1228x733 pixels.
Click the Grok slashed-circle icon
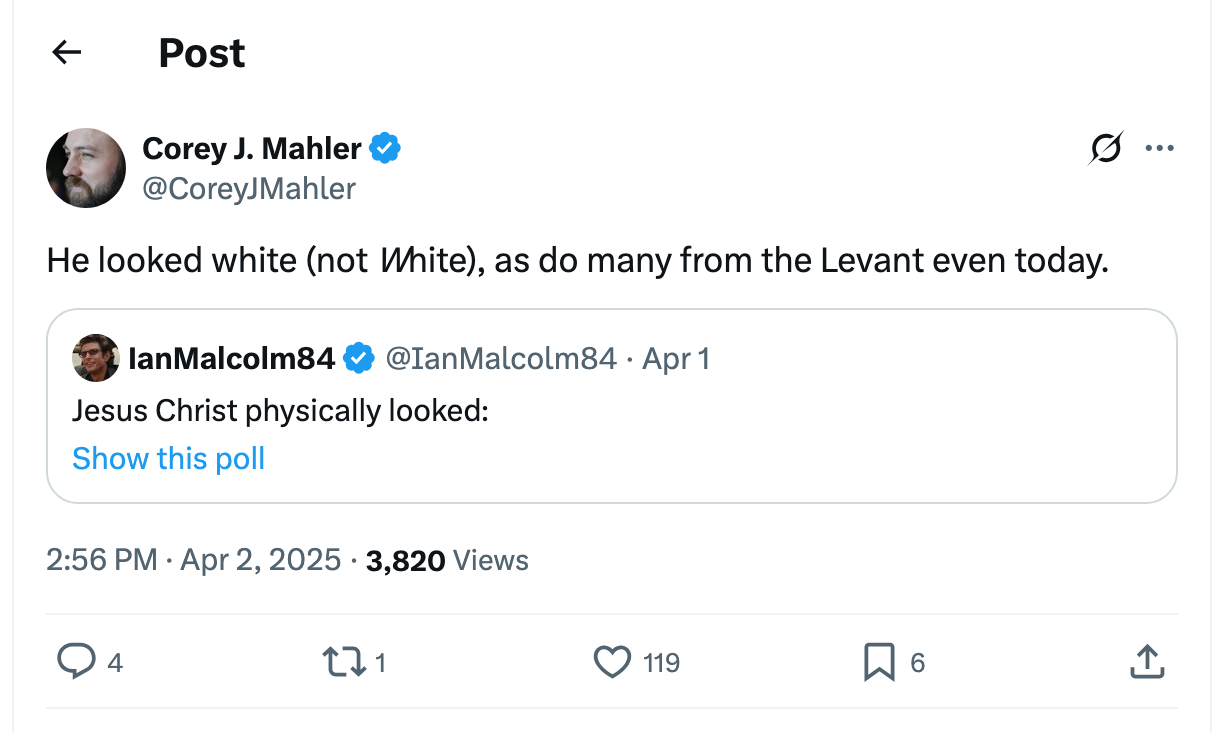tap(1106, 149)
